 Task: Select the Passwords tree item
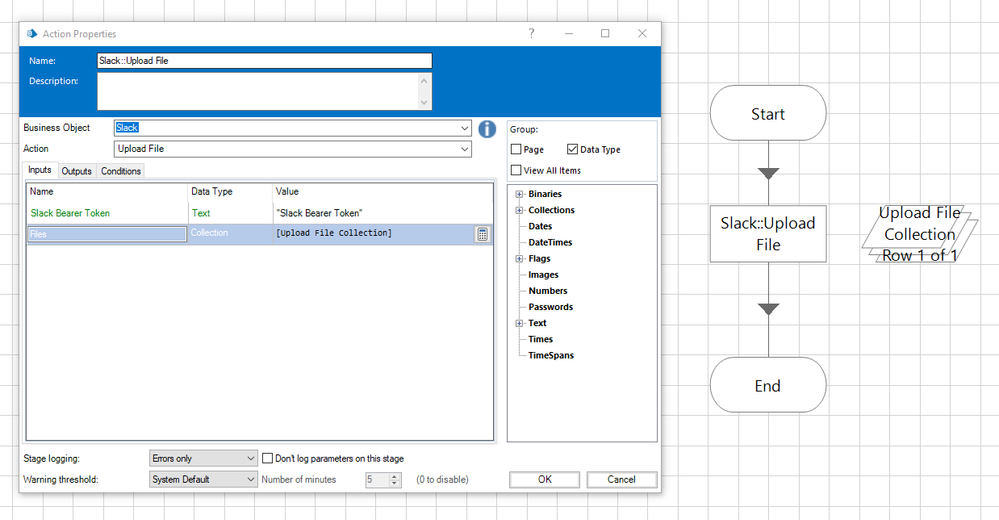coord(550,307)
